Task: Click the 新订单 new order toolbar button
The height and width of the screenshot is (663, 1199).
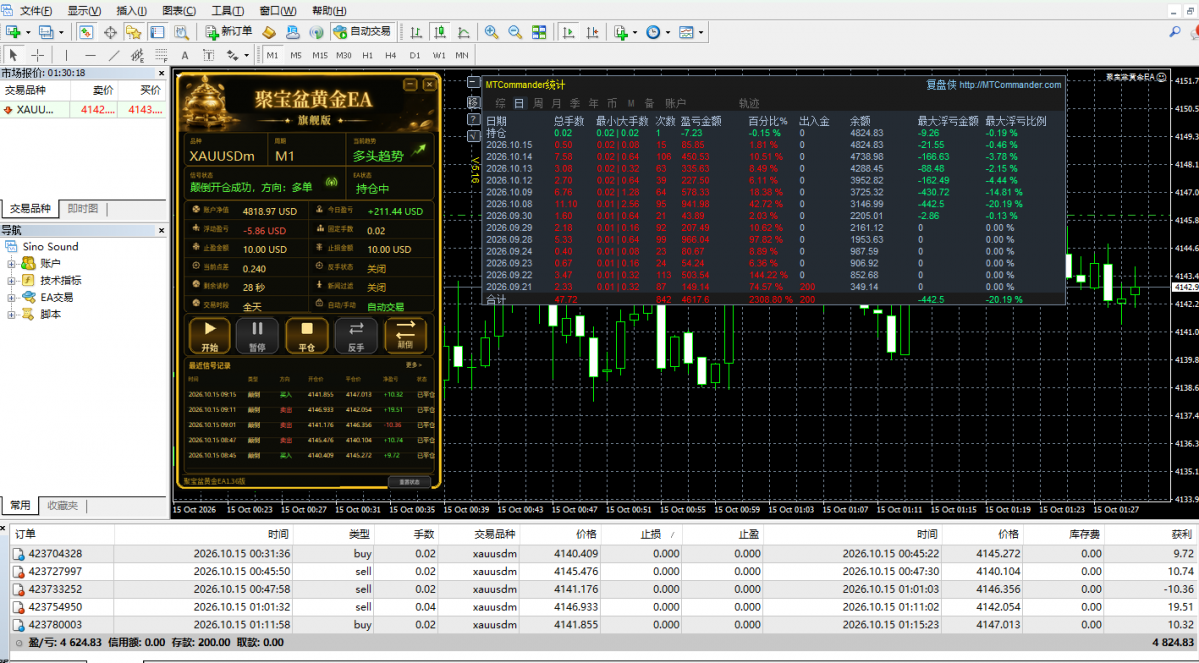Action: coord(229,32)
